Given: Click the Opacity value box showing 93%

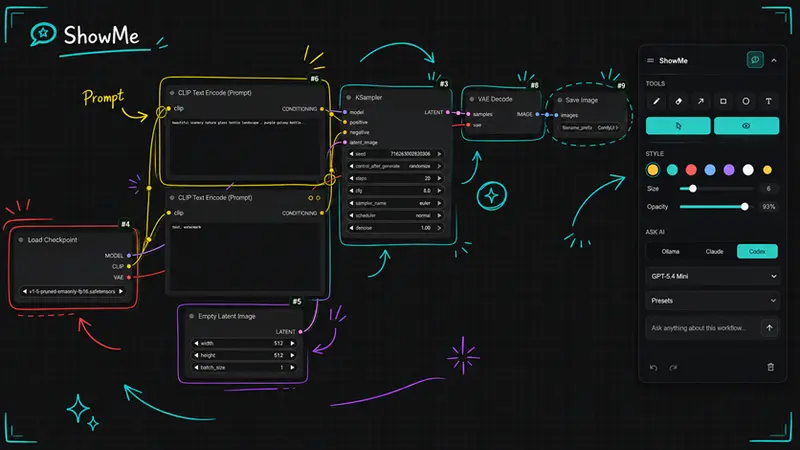Looking at the screenshot, I should pos(768,207).
